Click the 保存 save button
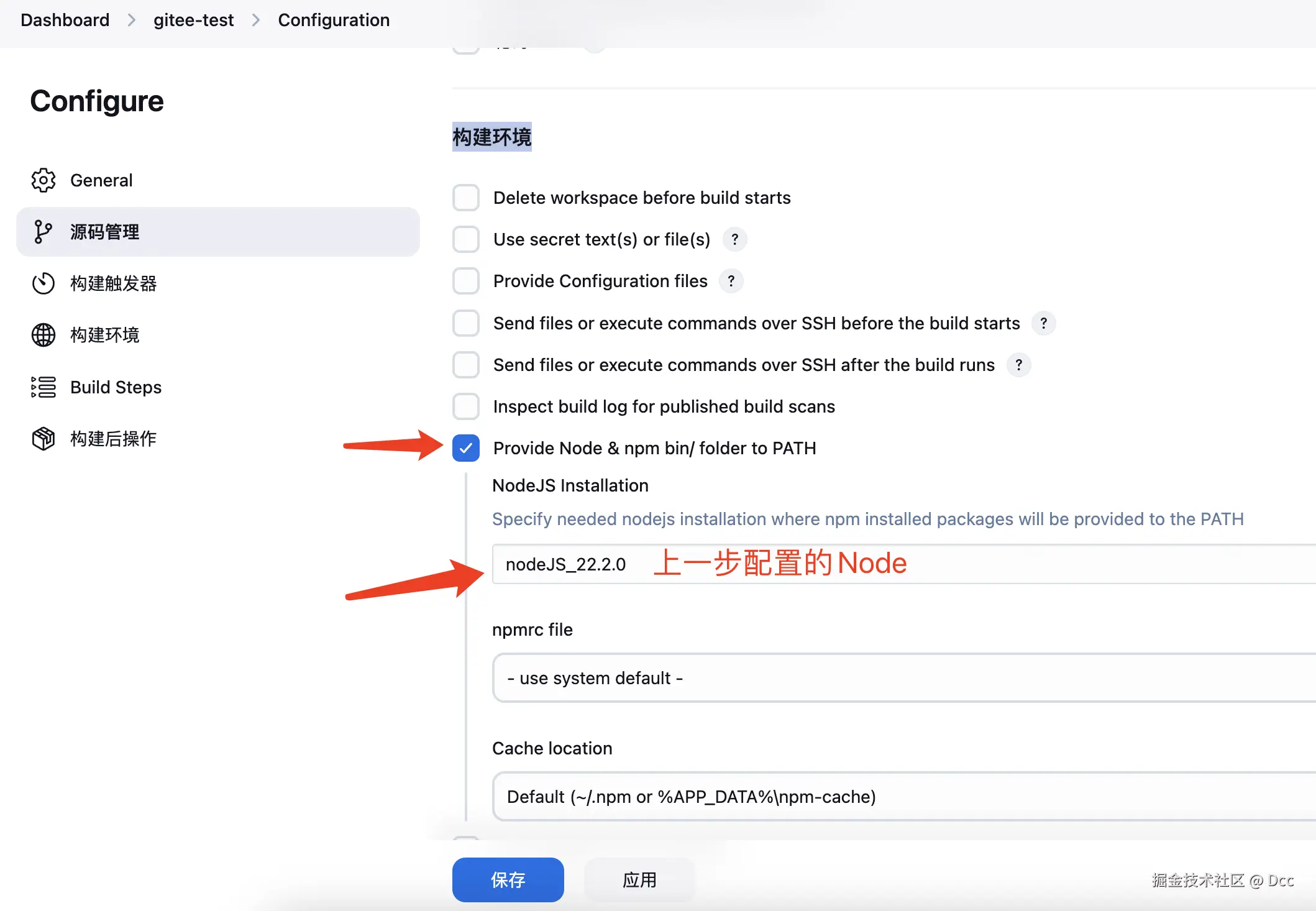Screen dimensions: 1316x911 (x=508, y=879)
